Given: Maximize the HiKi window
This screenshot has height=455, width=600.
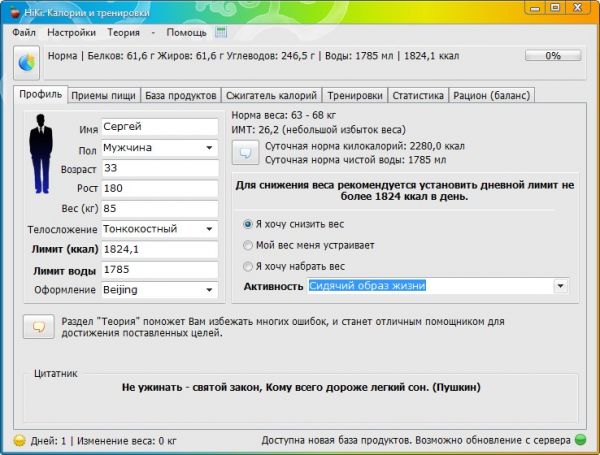Looking at the screenshot, I should (x=555, y=8).
